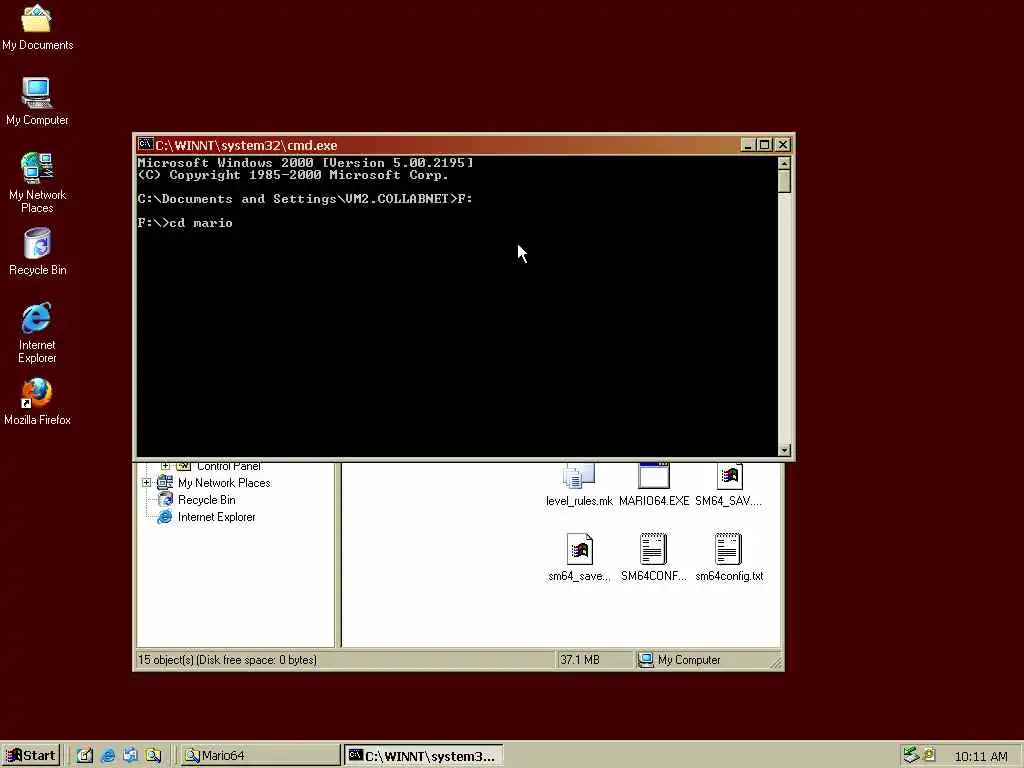
Task: Select the lowercase sm64_save.. file
Action: 579,557
